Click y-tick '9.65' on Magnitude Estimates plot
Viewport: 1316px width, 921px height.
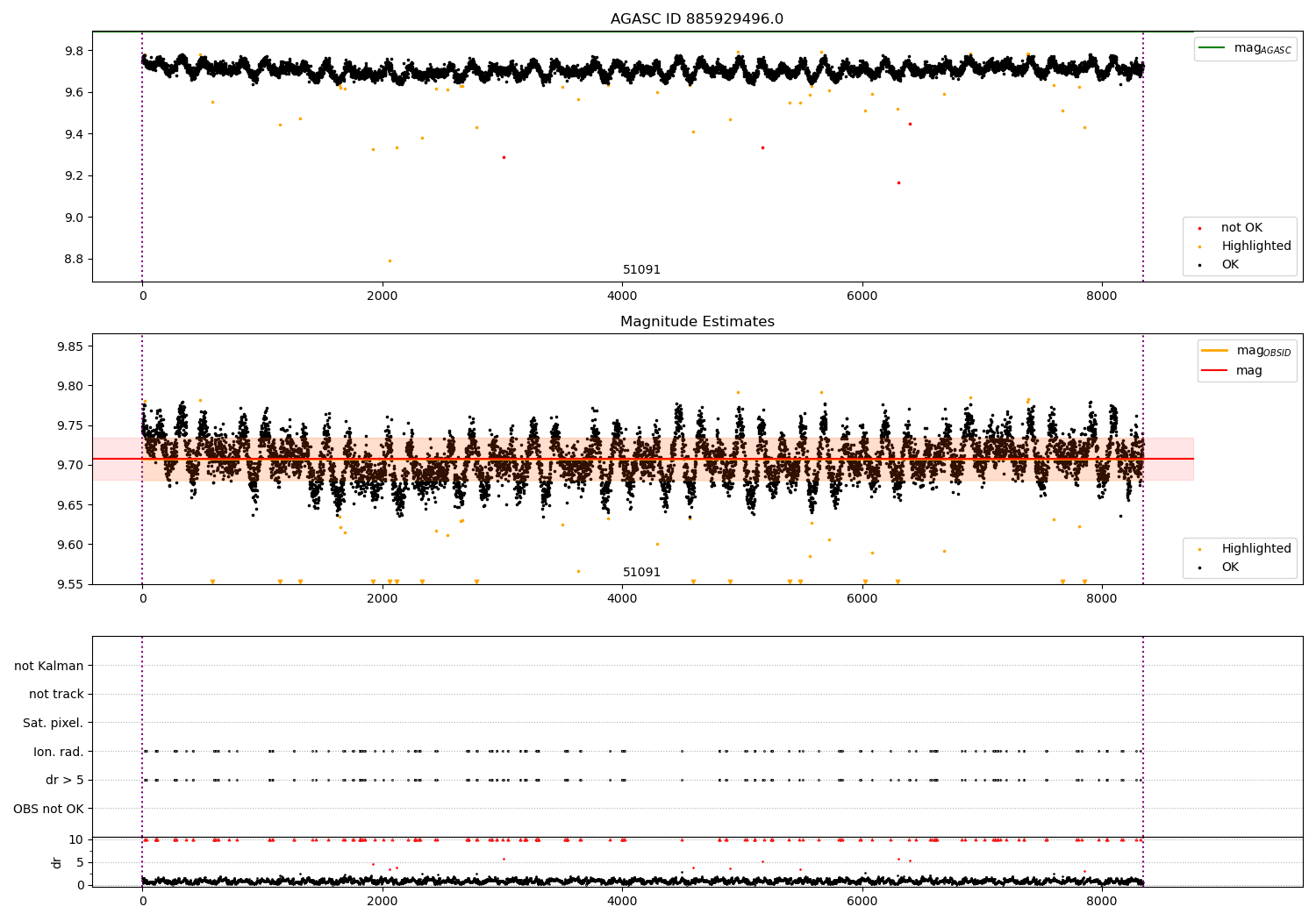(71, 505)
